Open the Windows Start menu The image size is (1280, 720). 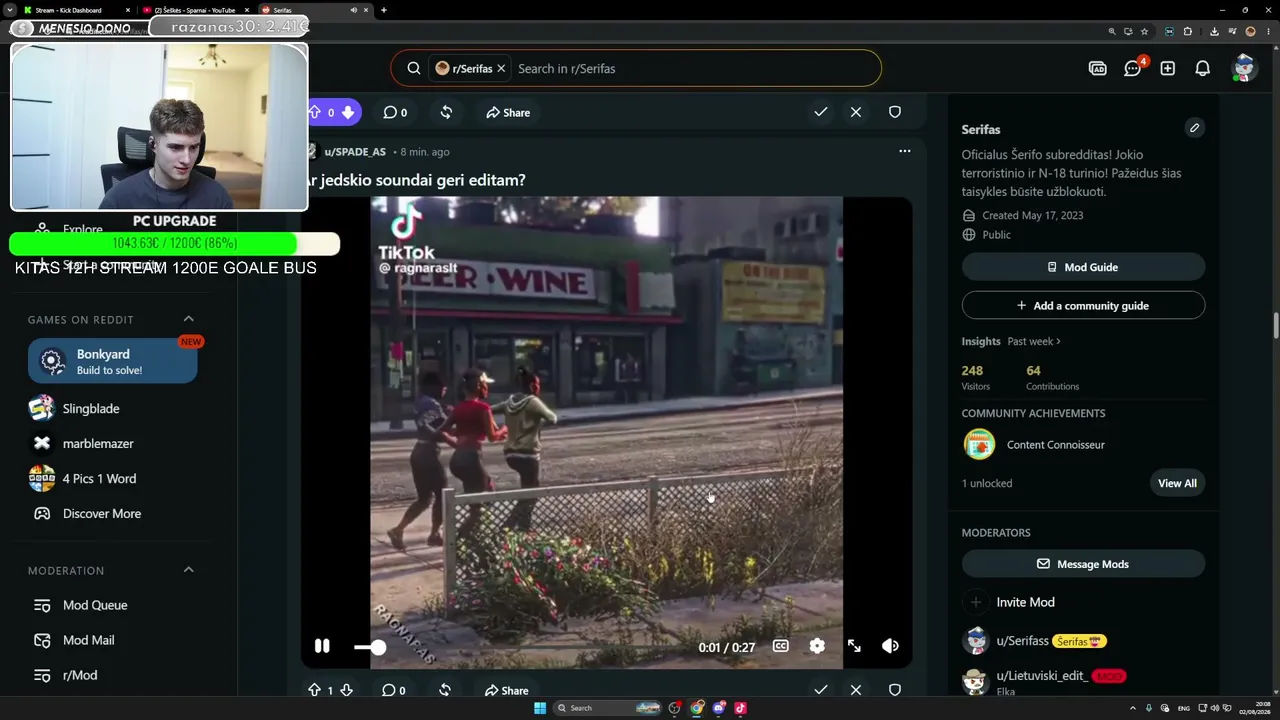(x=540, y=708)
